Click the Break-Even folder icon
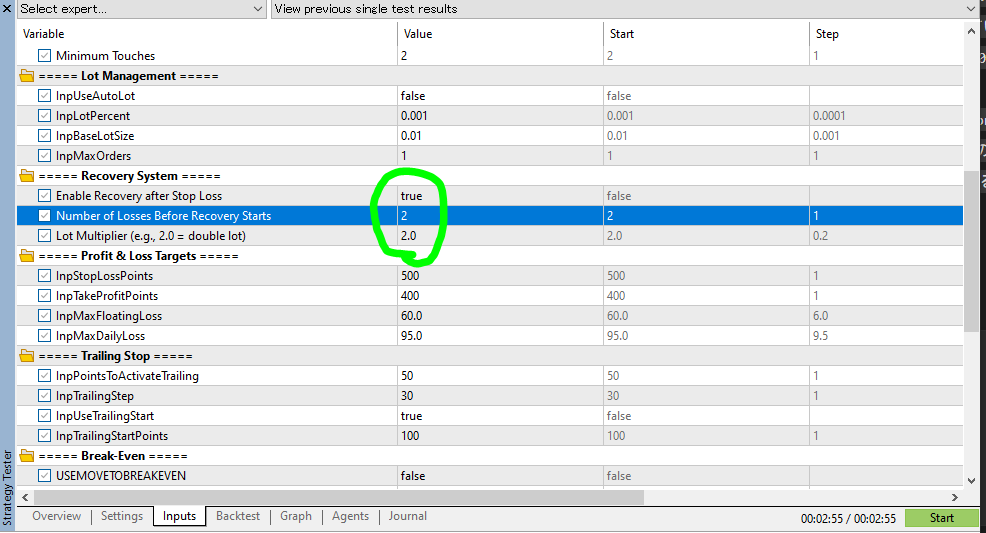Screen dimensions: 986x533 (x=26, y=456)
